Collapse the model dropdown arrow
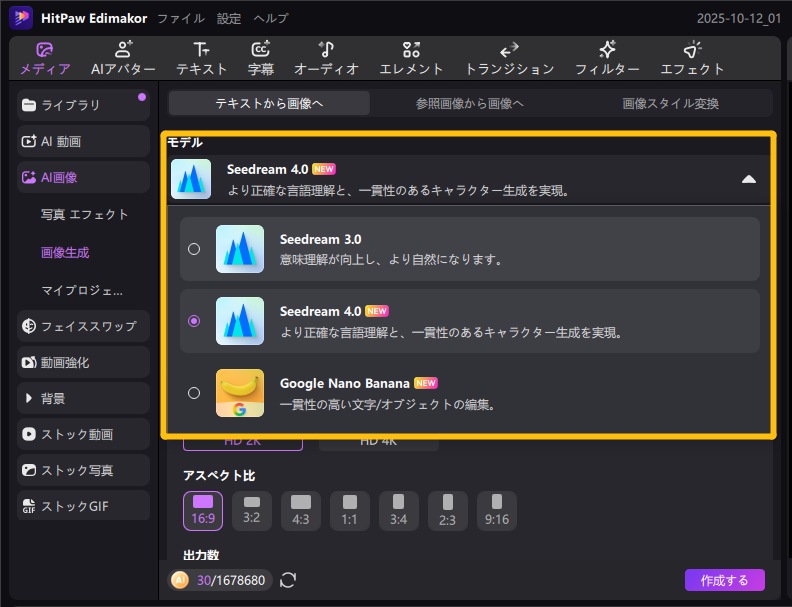The height and width of the screenshot is (607, 792). (x=749, y=179)
